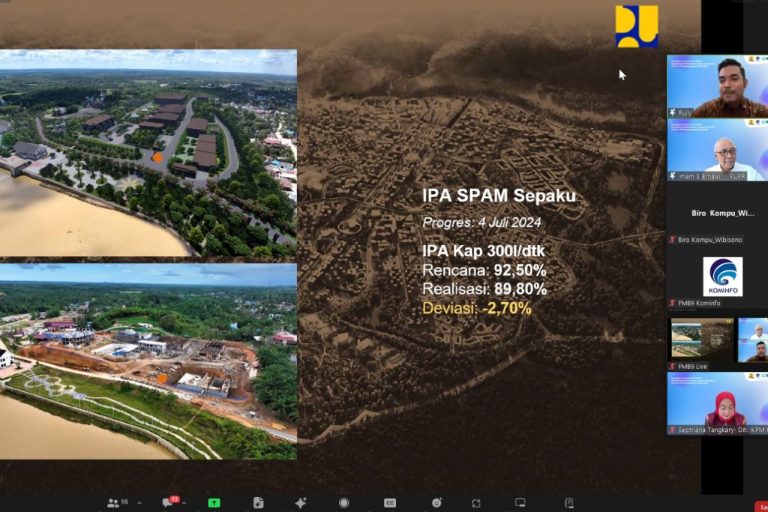
Task: Select the FMB9 Live video tile
Action: (702, 340)
